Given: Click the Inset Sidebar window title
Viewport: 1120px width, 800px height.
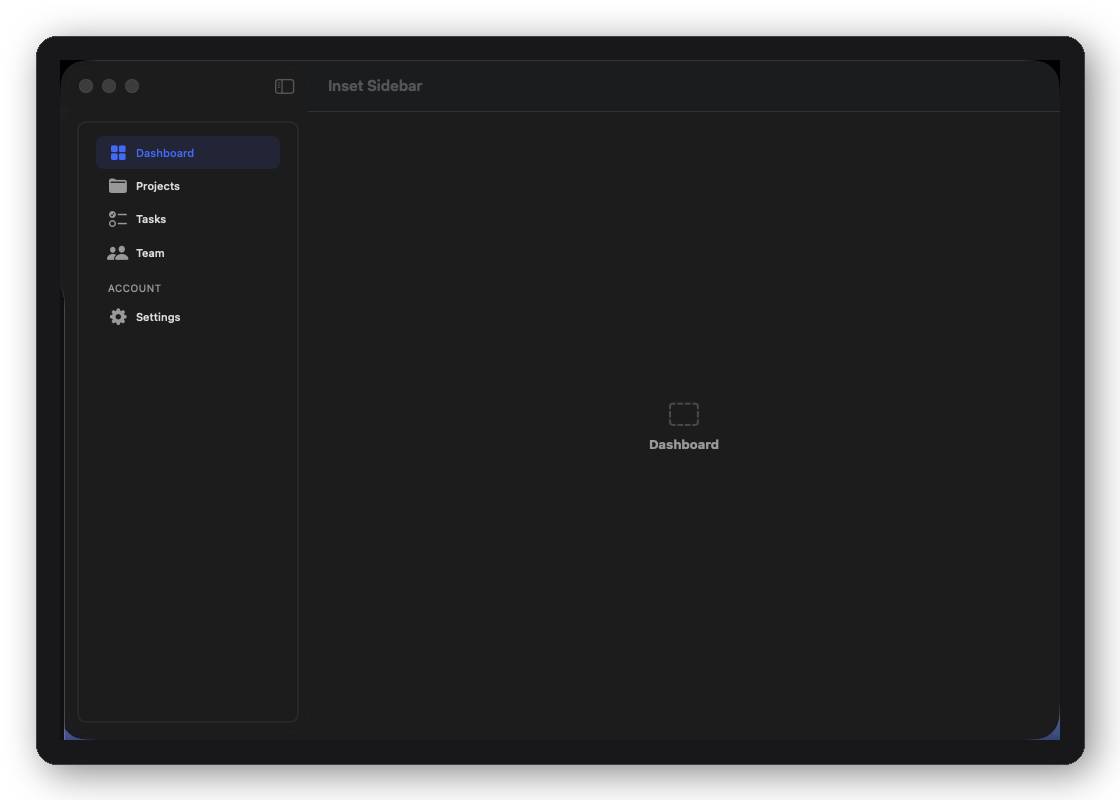Looking at the screenshot, I should [375, 86].
